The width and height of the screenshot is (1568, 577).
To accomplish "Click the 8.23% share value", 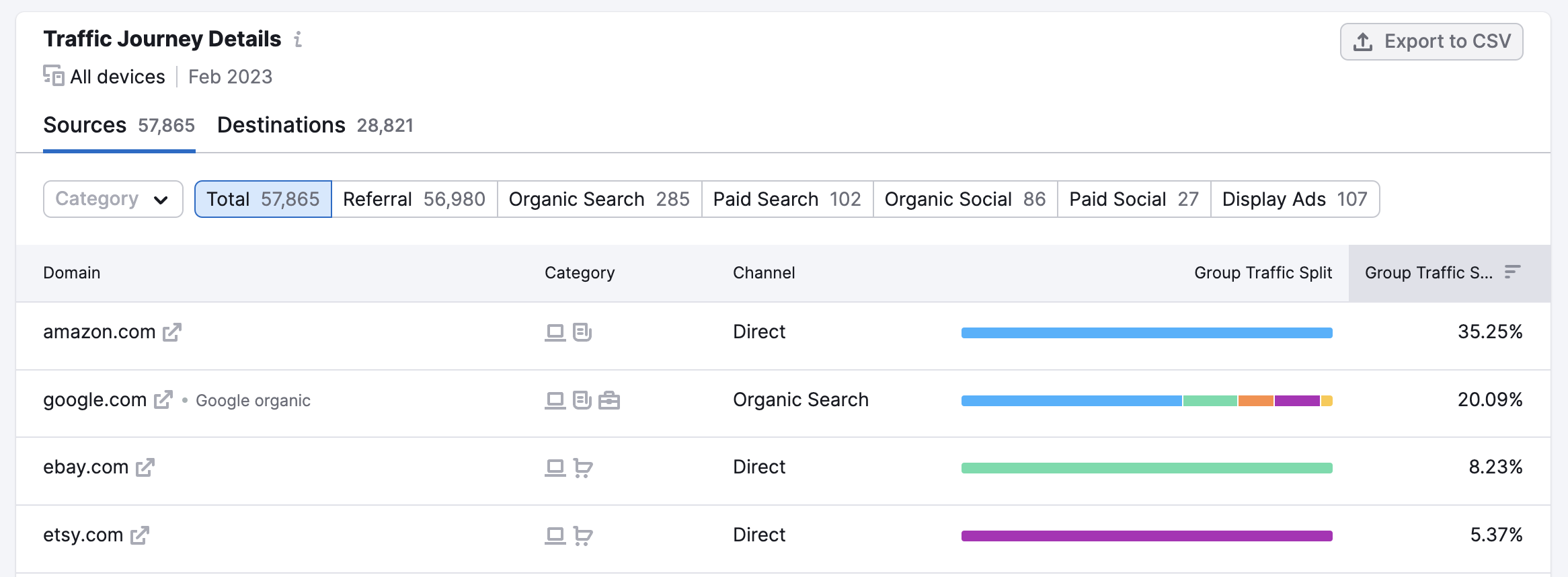I will click(x=1496, y=467).
